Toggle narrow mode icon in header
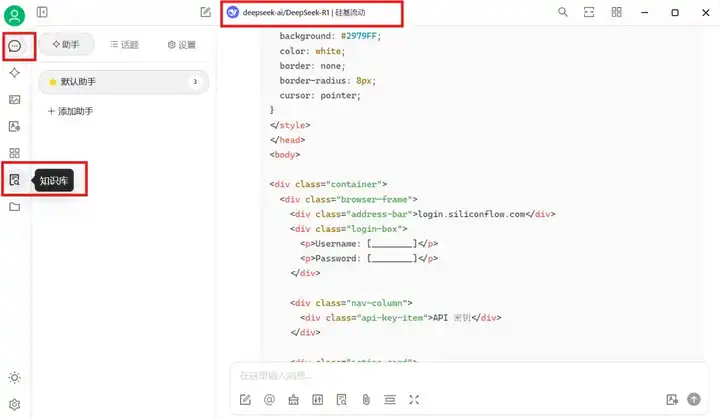Viewport: 720px width, 419px height. pos(589,12)
